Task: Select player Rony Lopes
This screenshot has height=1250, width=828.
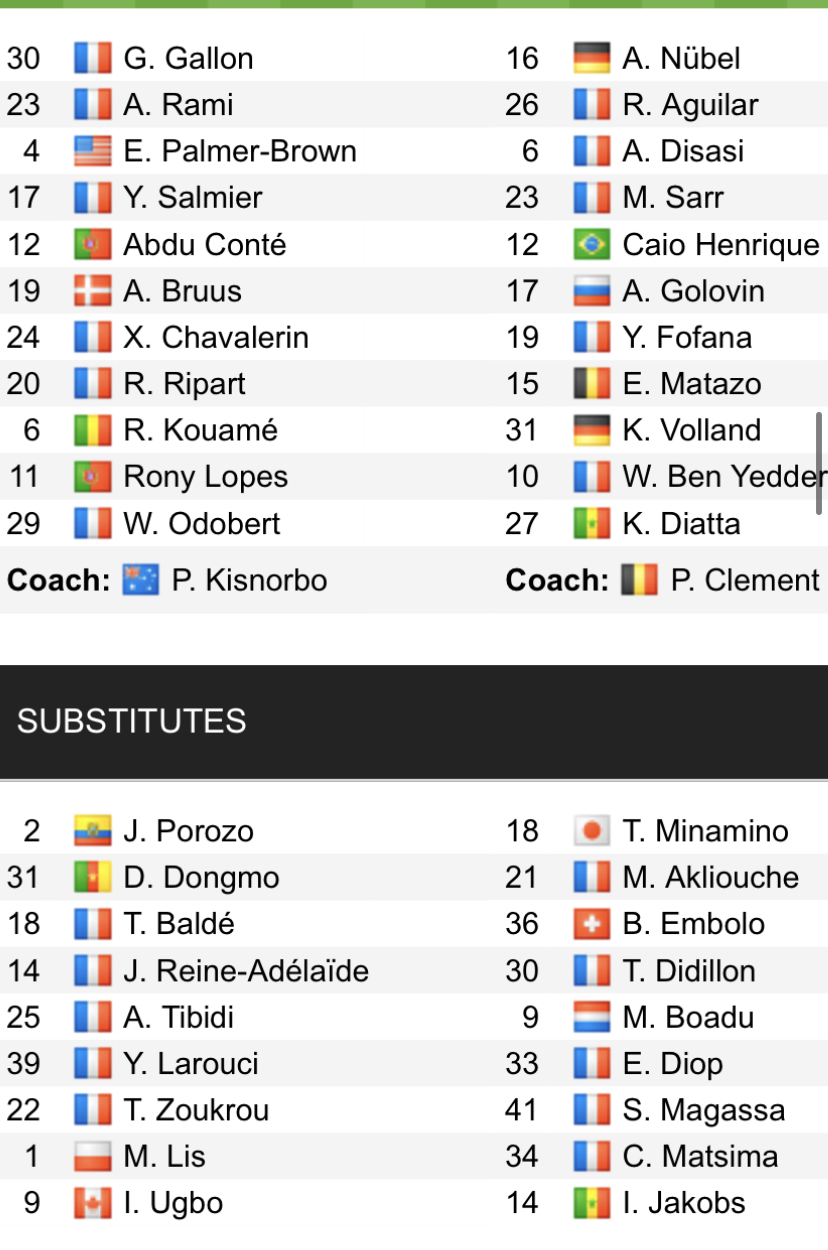Action: pos(205,477)
